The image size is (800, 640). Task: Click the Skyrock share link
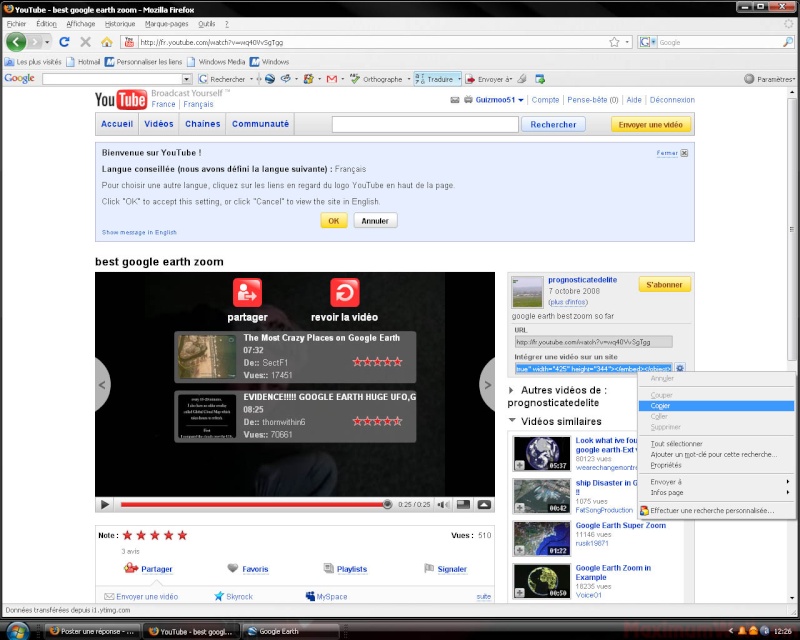point(233,596)
